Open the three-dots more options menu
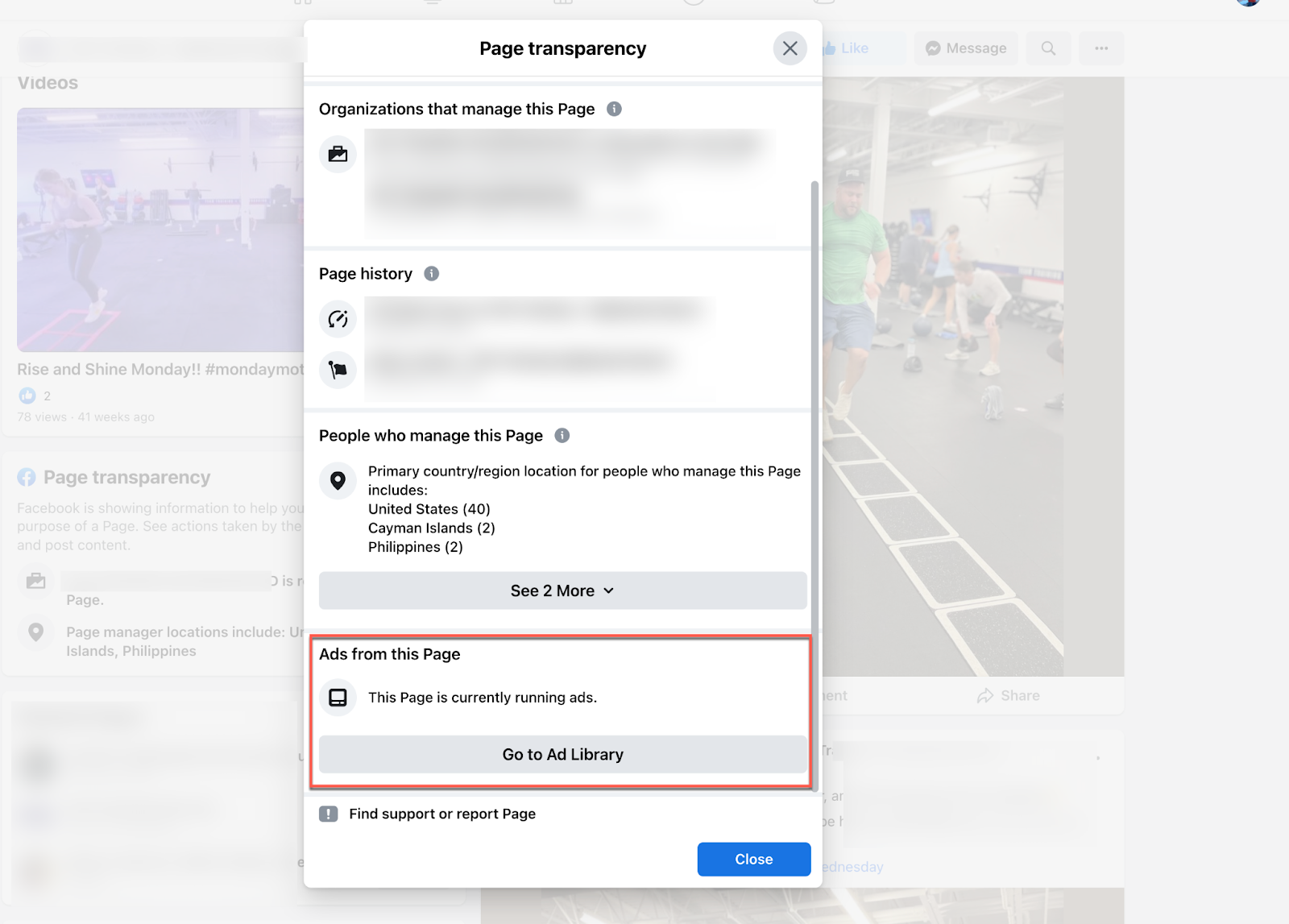The image size is (1289, 924). pos(1101,48)
